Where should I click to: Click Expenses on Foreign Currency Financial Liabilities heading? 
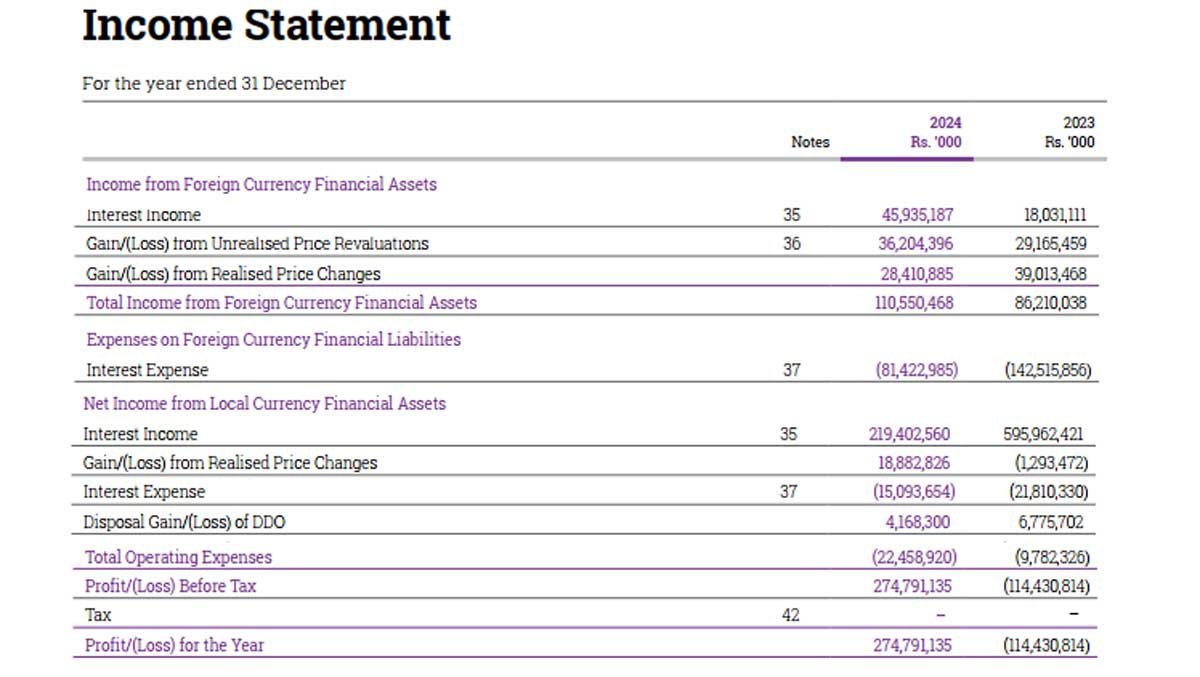[273, 339]
